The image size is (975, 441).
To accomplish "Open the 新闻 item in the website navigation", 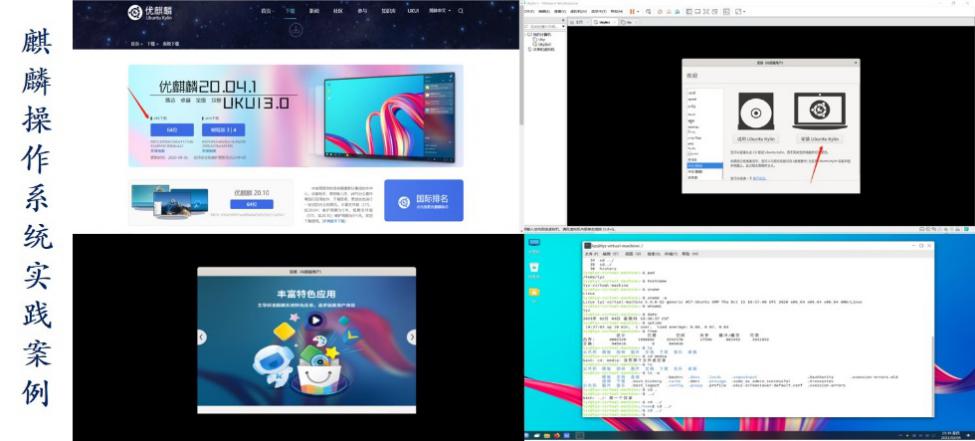I will [314, 11].
